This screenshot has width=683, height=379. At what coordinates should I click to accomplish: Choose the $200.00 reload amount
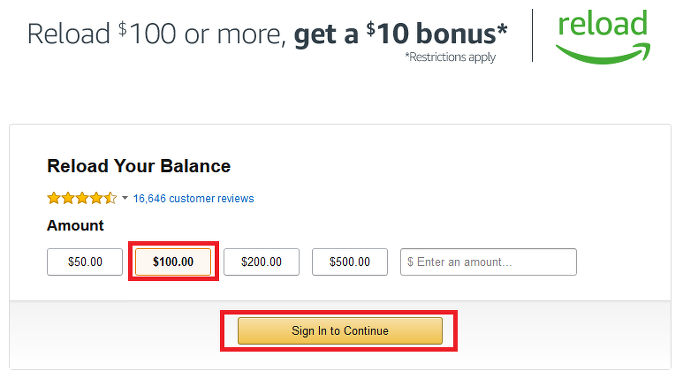click(261, 262)
